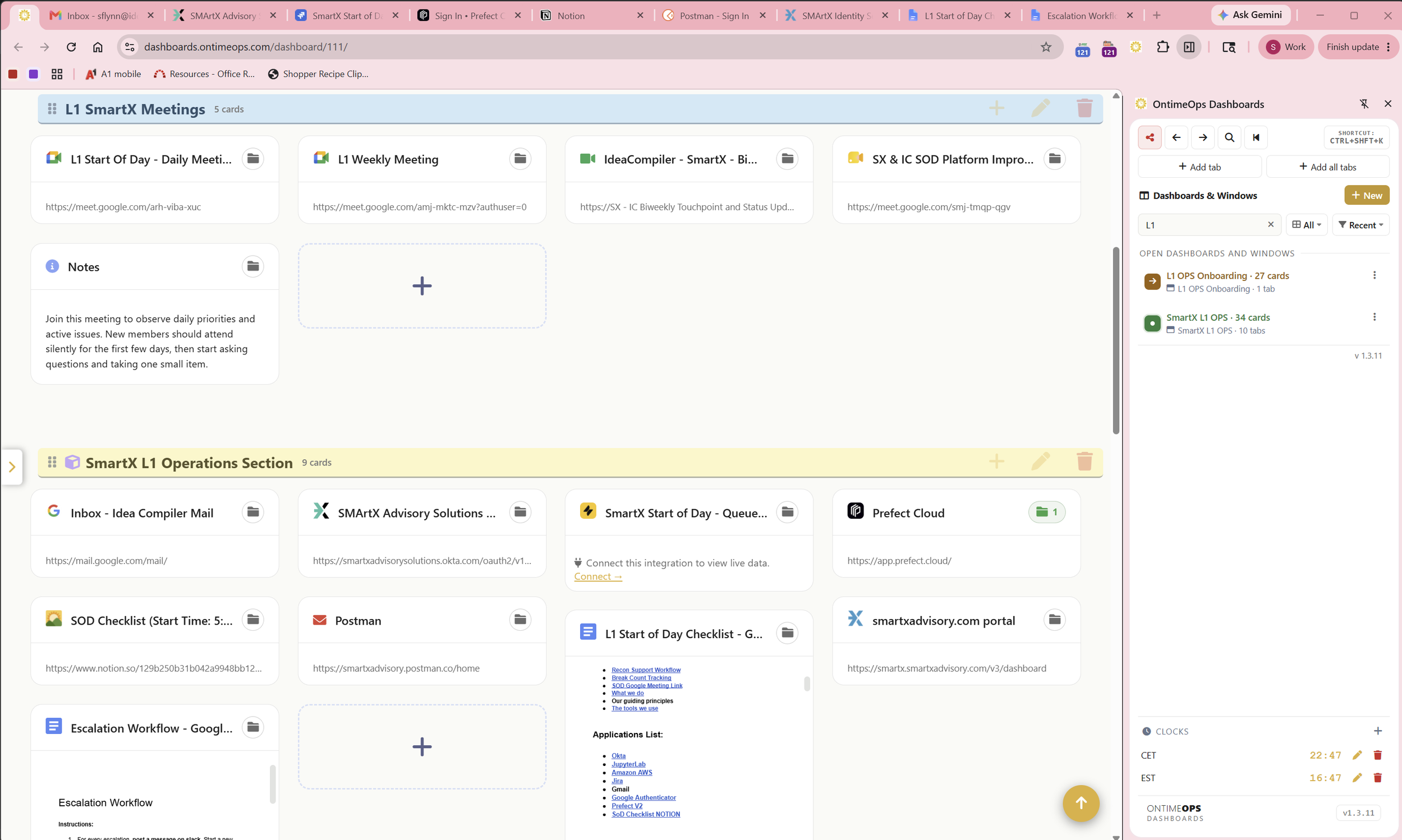Click the main dashboard vertical scrollbar
The width and height of the screenshot is (1402, 840).
pos(1116,341)
